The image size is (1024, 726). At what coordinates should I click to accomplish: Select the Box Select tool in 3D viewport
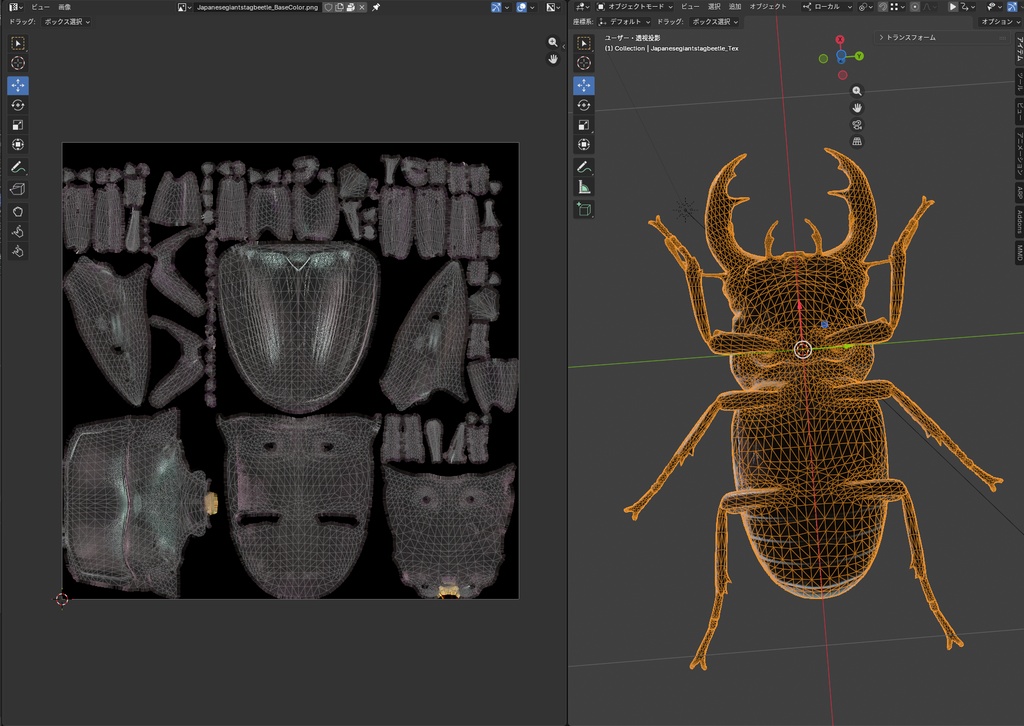point(584,44)
